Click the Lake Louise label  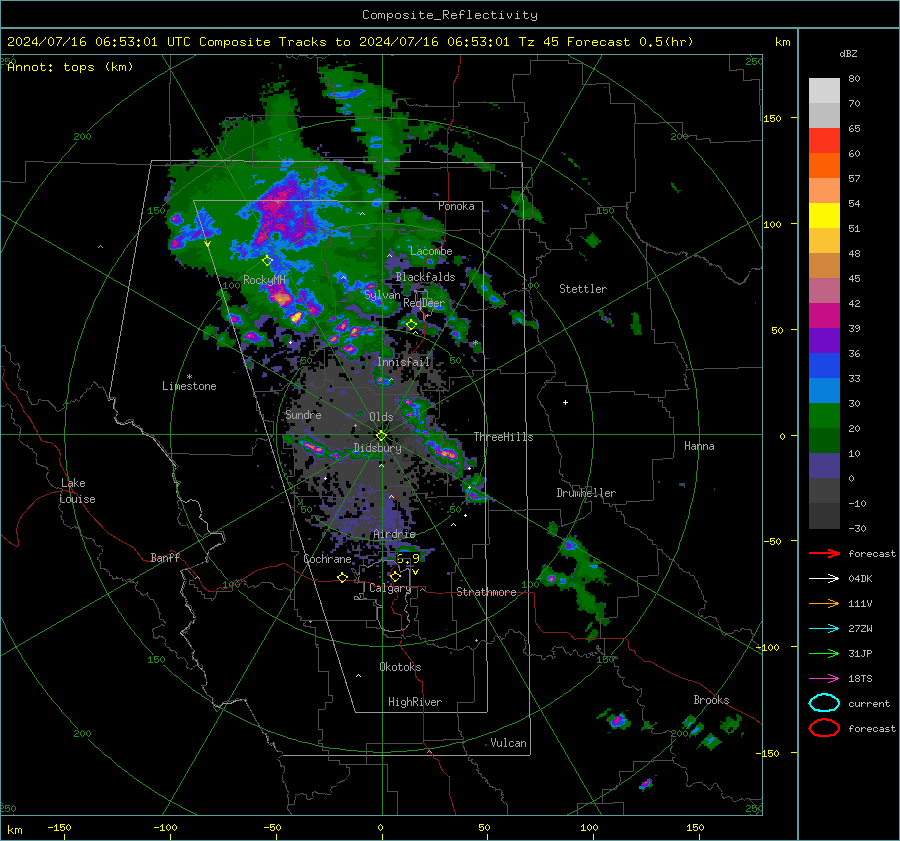(77, 491)
